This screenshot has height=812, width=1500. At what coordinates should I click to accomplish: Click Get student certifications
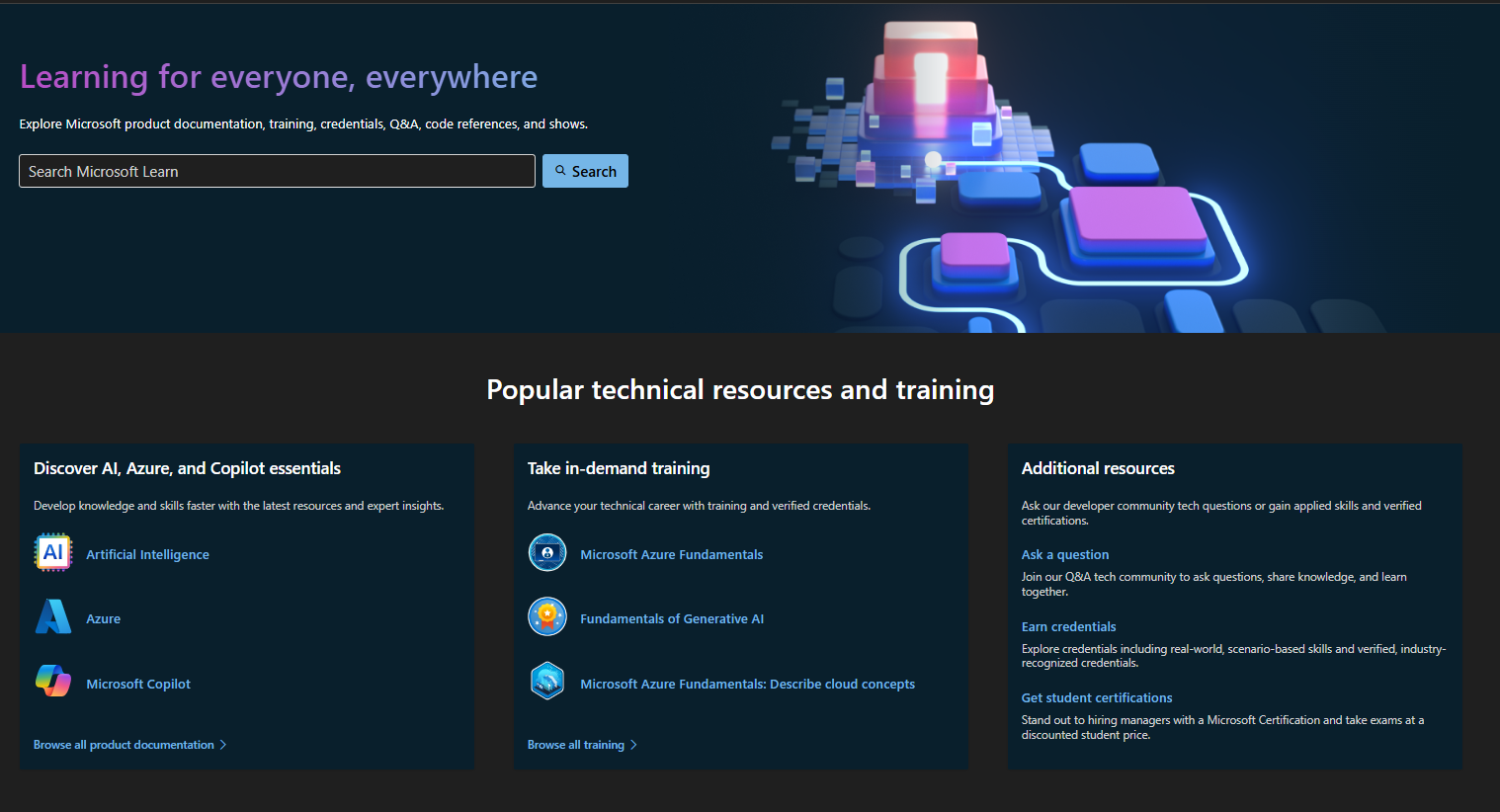[1097, 697]
